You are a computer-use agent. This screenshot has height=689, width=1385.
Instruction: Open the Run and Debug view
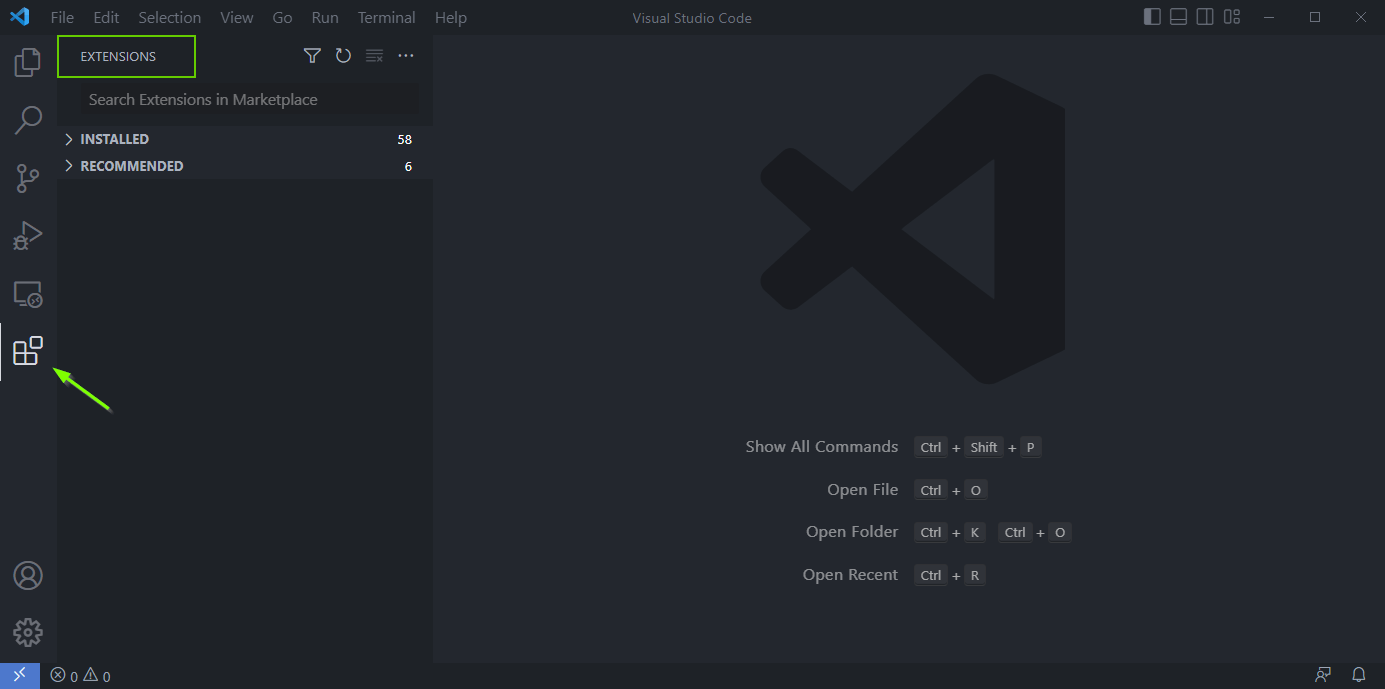[x=28, y=236]
